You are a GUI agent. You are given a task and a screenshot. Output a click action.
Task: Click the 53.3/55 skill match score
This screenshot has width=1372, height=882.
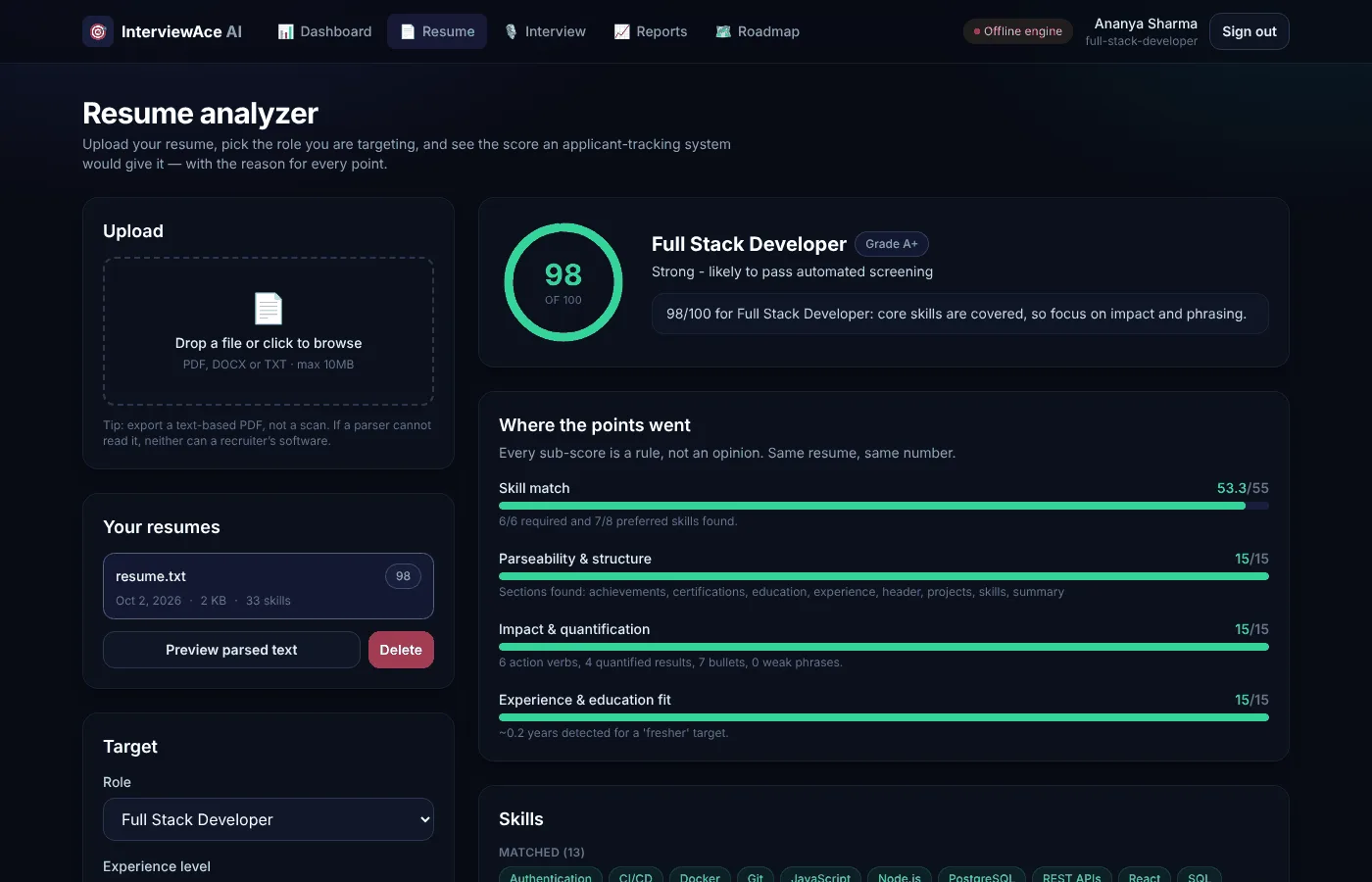point(1243,488)
